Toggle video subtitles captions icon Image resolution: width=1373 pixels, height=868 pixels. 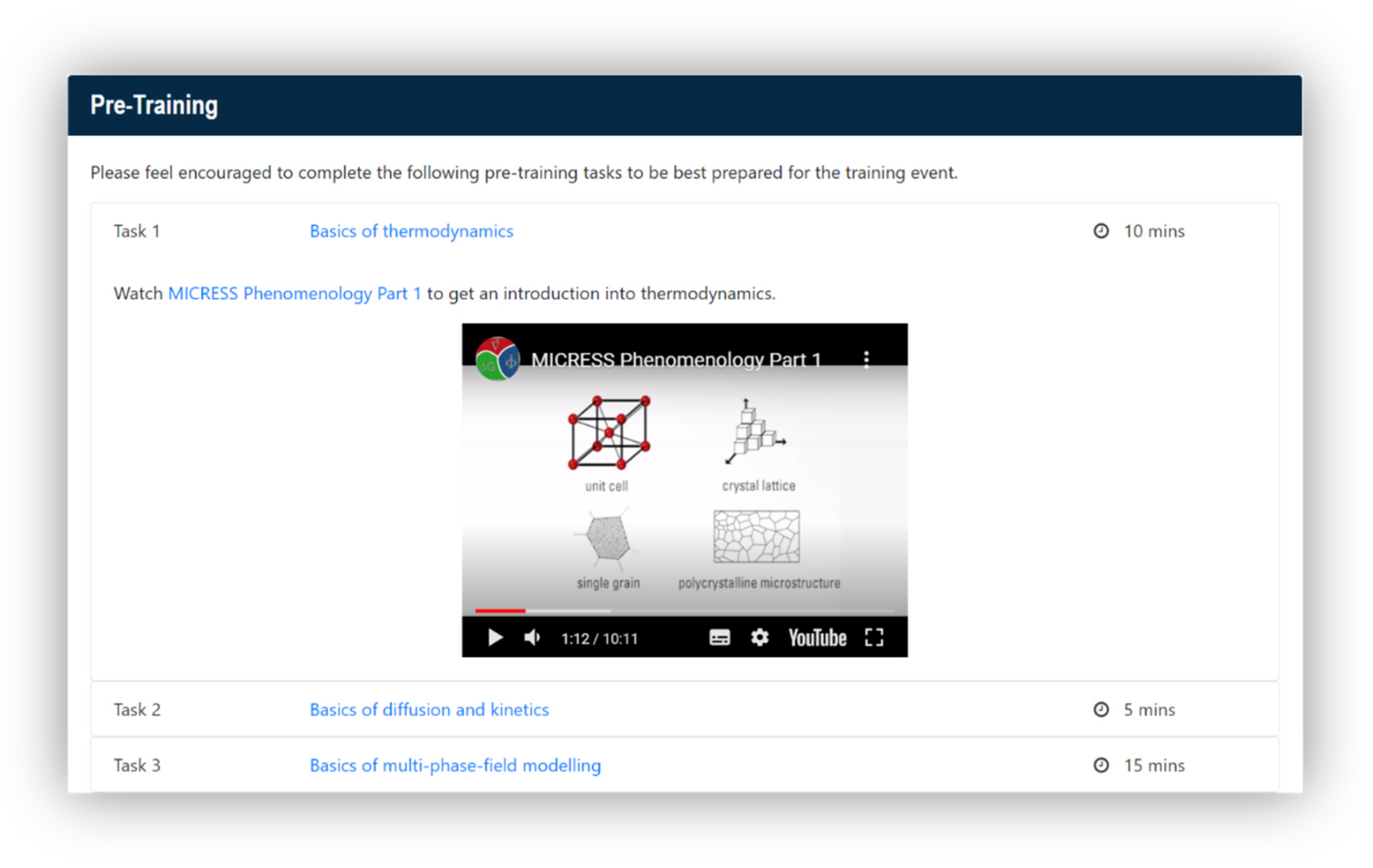719,637
